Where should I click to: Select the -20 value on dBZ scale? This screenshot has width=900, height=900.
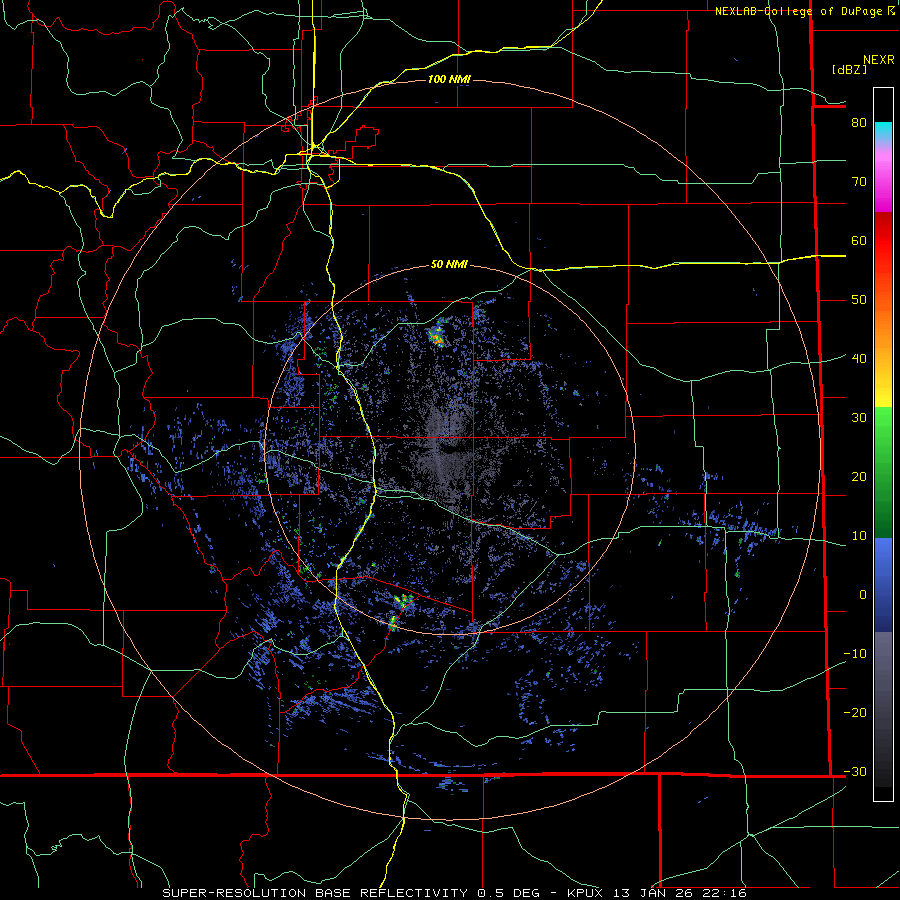click(855, 712)
